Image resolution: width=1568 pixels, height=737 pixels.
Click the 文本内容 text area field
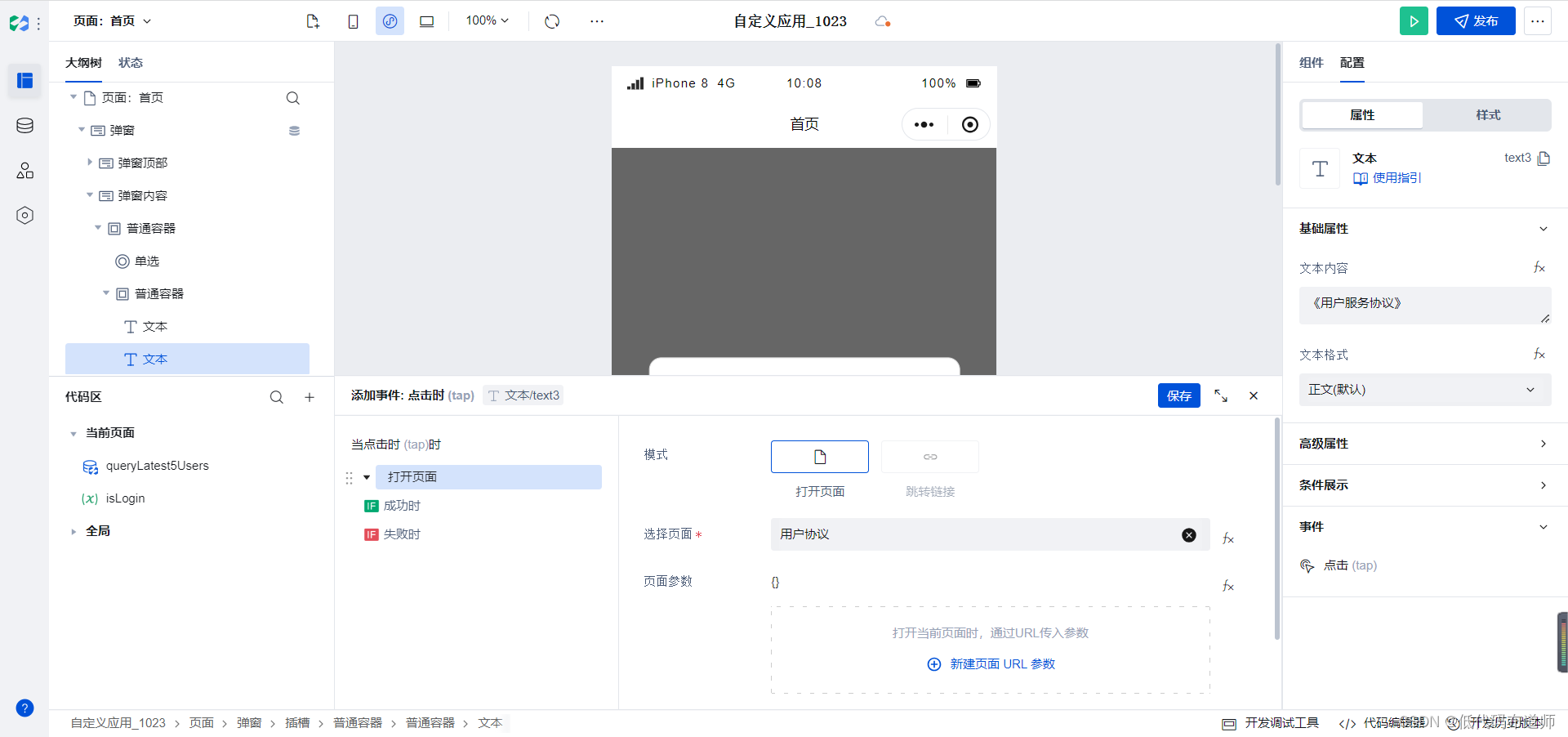click(1425, 306)
